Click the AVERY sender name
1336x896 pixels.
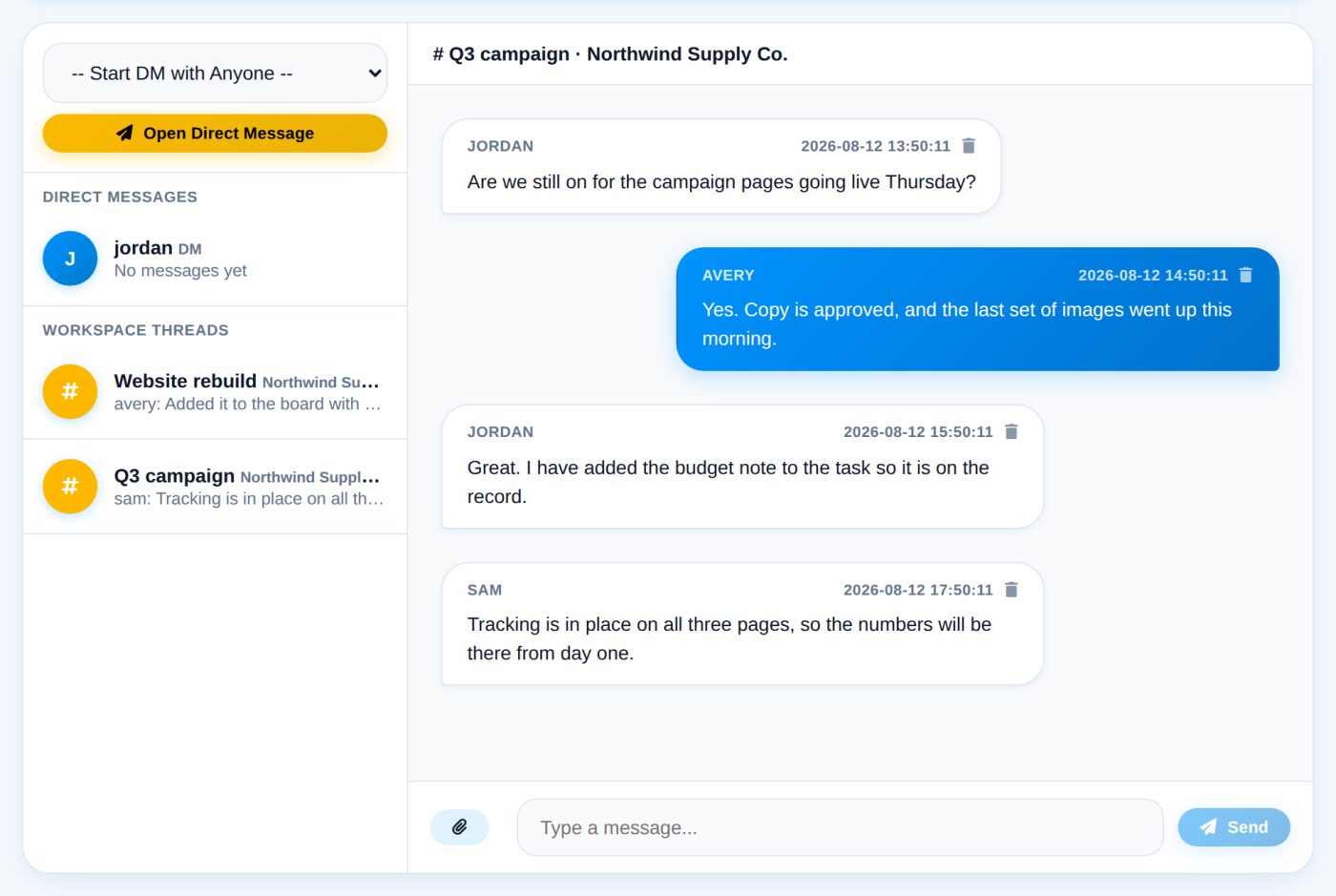click(x=728, y=275)
